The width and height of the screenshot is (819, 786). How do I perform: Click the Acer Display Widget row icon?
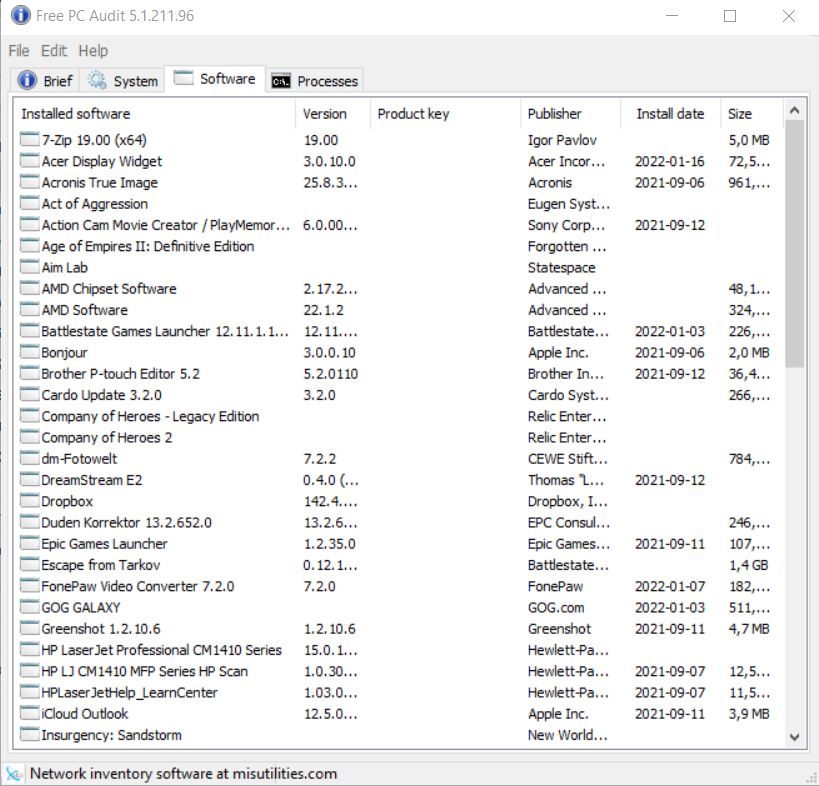coord(29,161)
